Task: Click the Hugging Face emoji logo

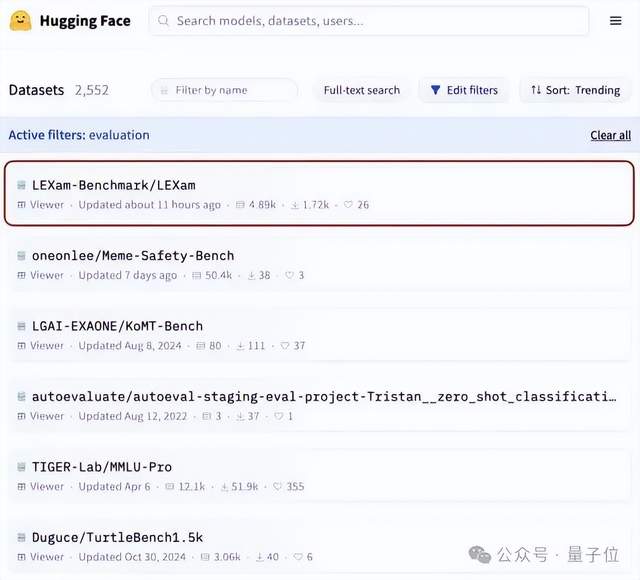Action: 21,21
